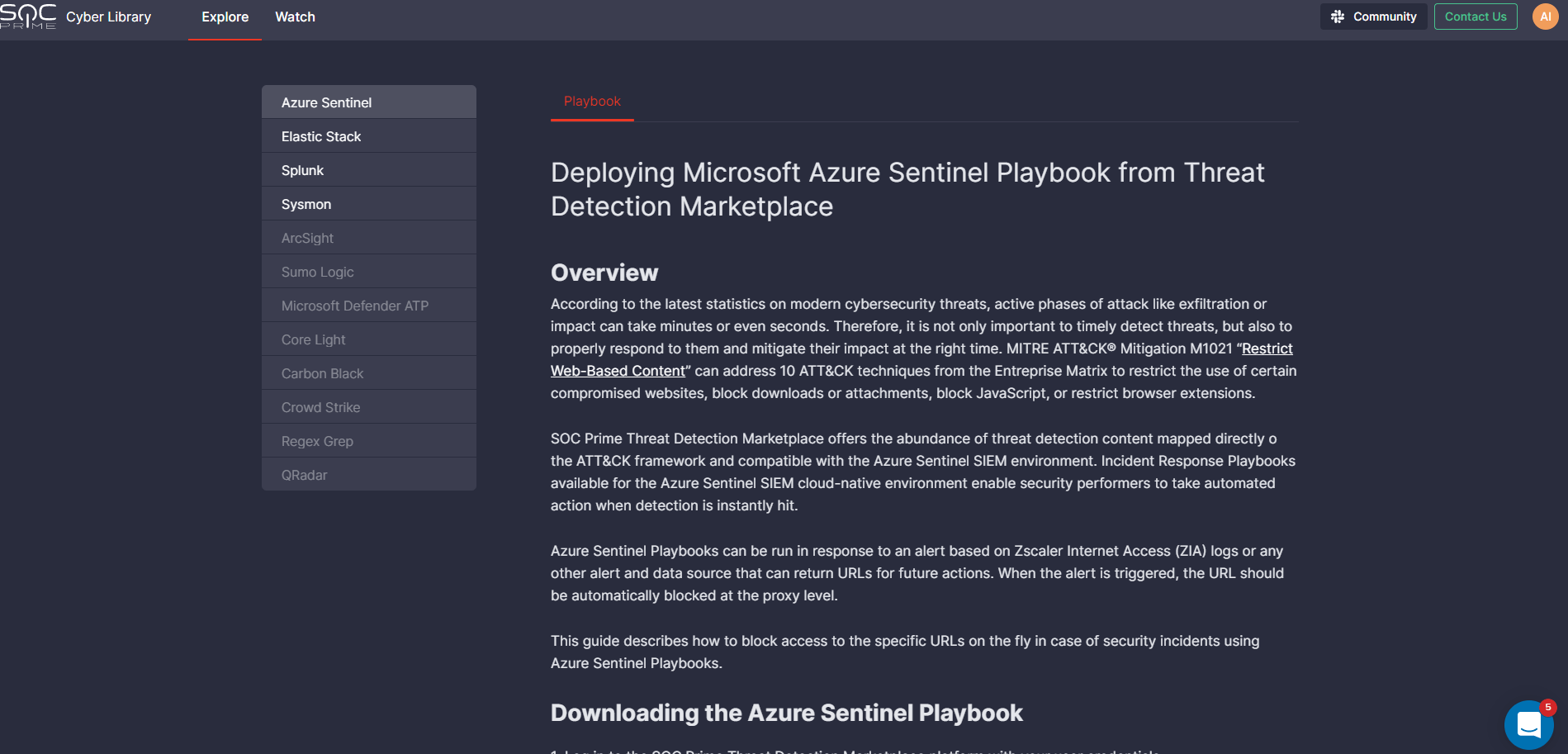The height and width of the screenshot is (754, 1568).
Task: Select Microsoft Defender ATP in the sidebar
Action: click(368, 305)
